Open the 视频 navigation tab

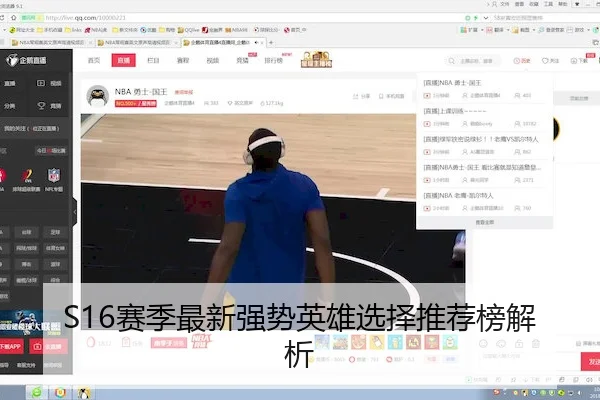[x=213, y=60]
